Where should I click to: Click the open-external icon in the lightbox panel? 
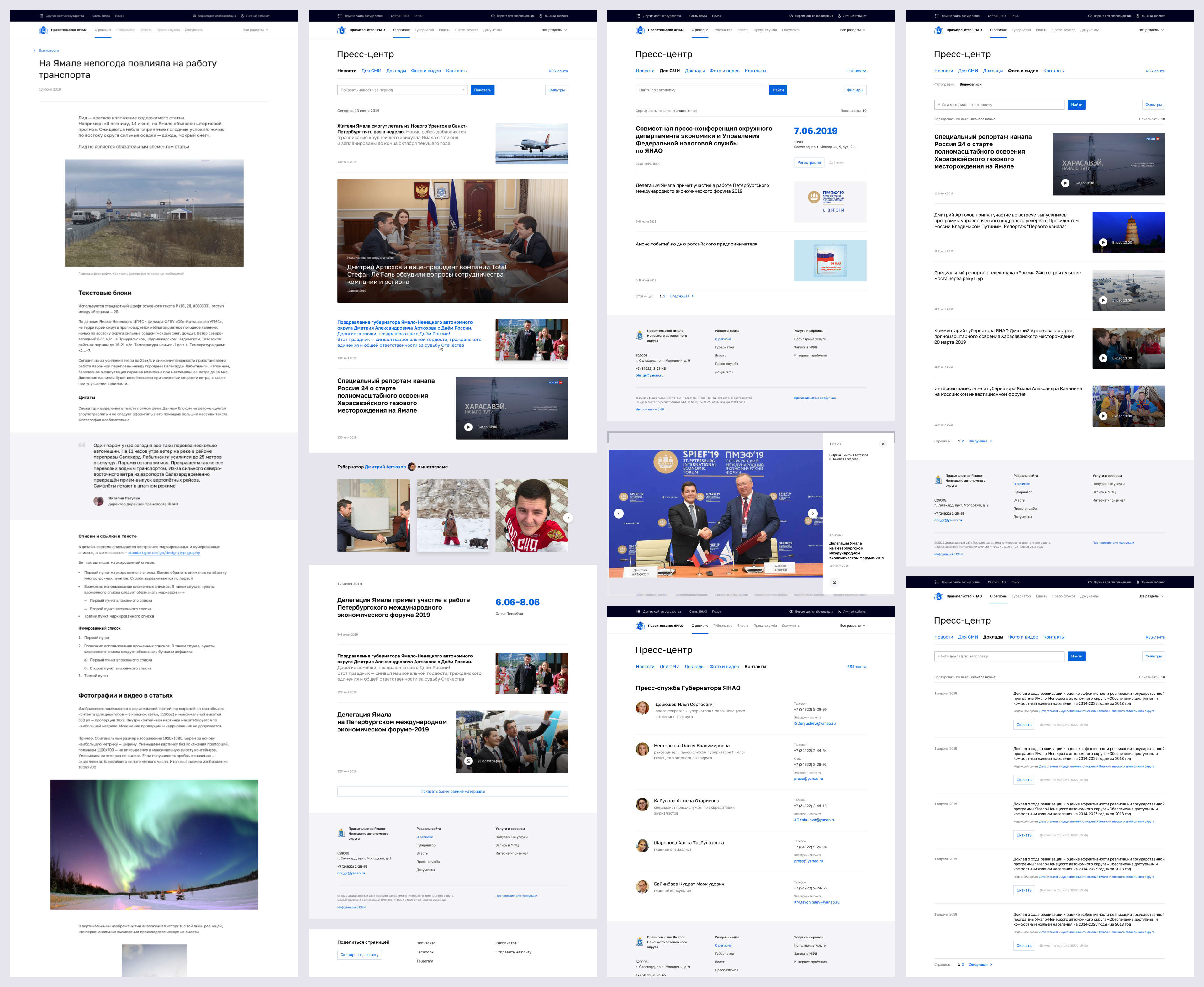pyautogui.click(x=834, y=582)
